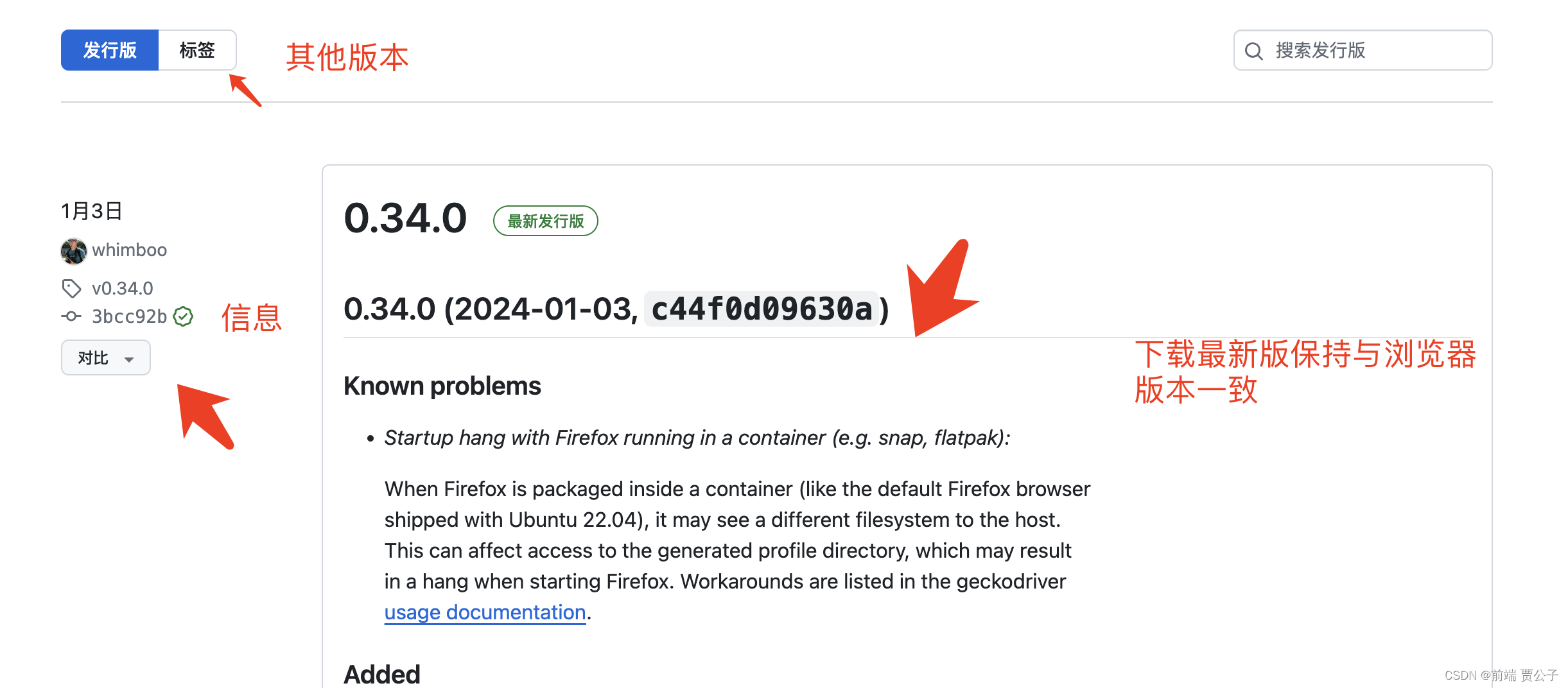
Task: Click the 0.34.0 release title
Action: [405, 218]
